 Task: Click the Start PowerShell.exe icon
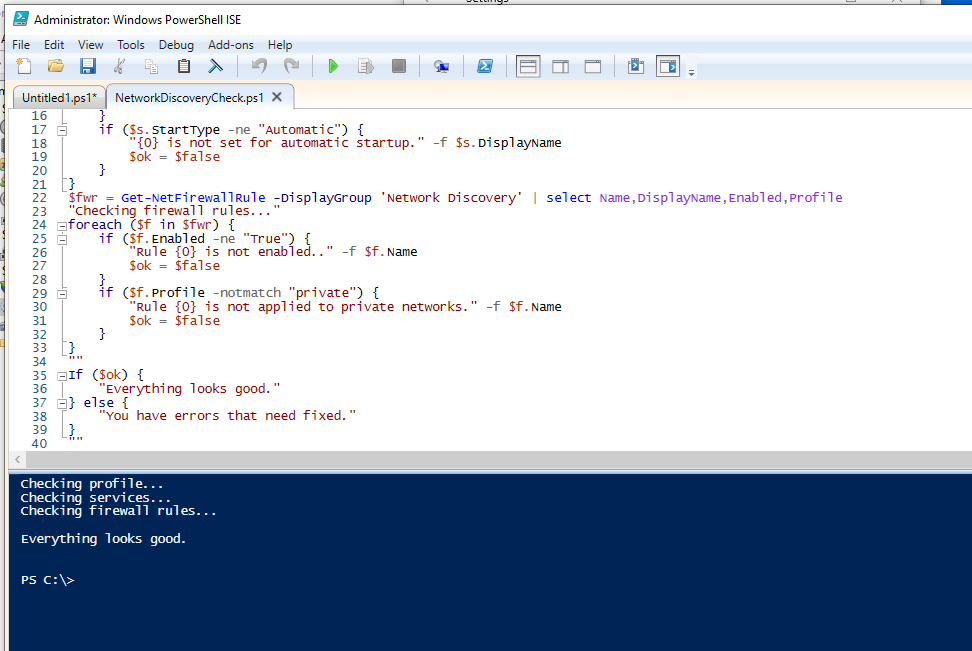pos(485,66)
